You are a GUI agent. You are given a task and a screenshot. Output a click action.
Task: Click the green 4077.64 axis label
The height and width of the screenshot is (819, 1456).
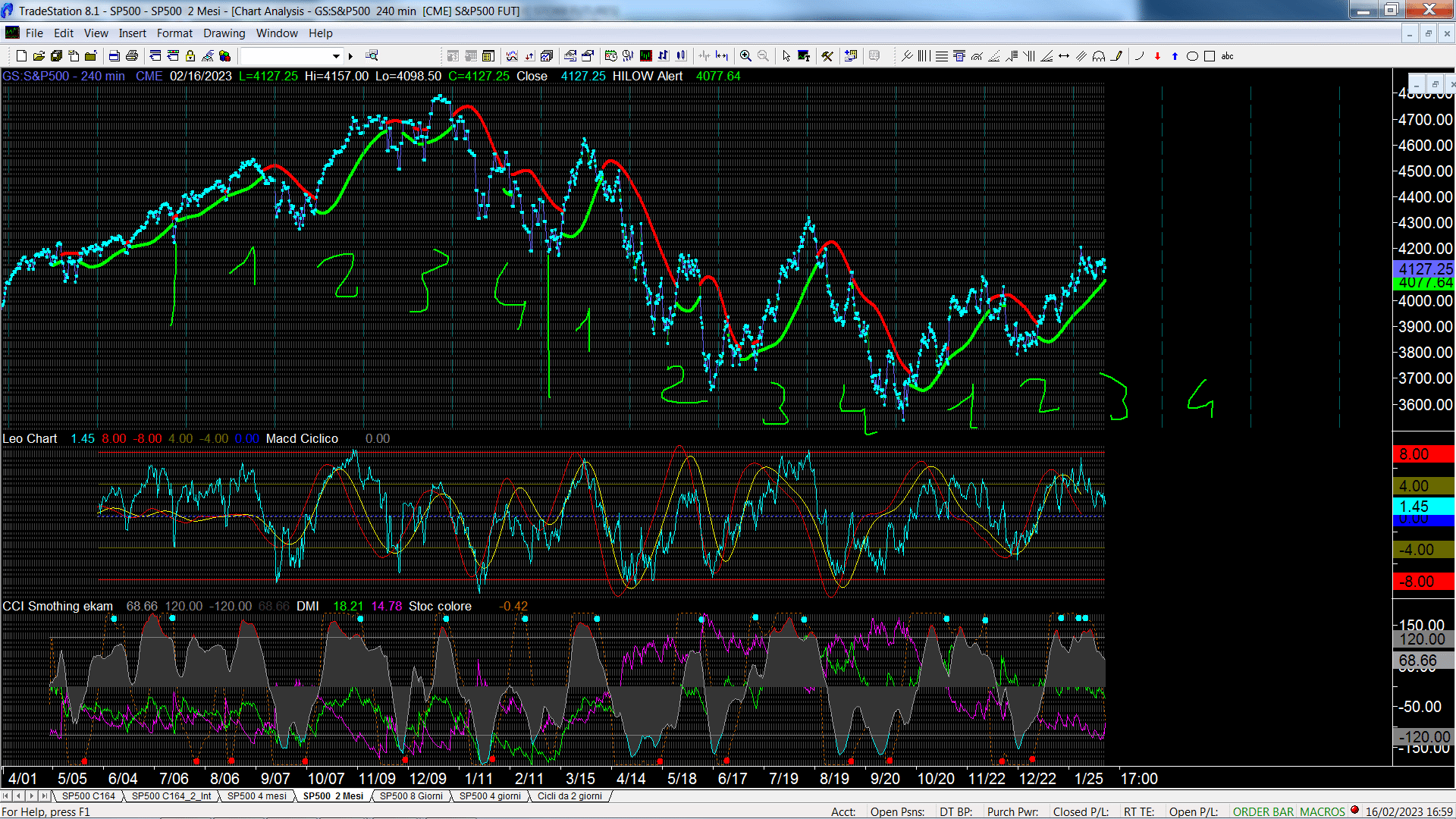pos(1425,283)
